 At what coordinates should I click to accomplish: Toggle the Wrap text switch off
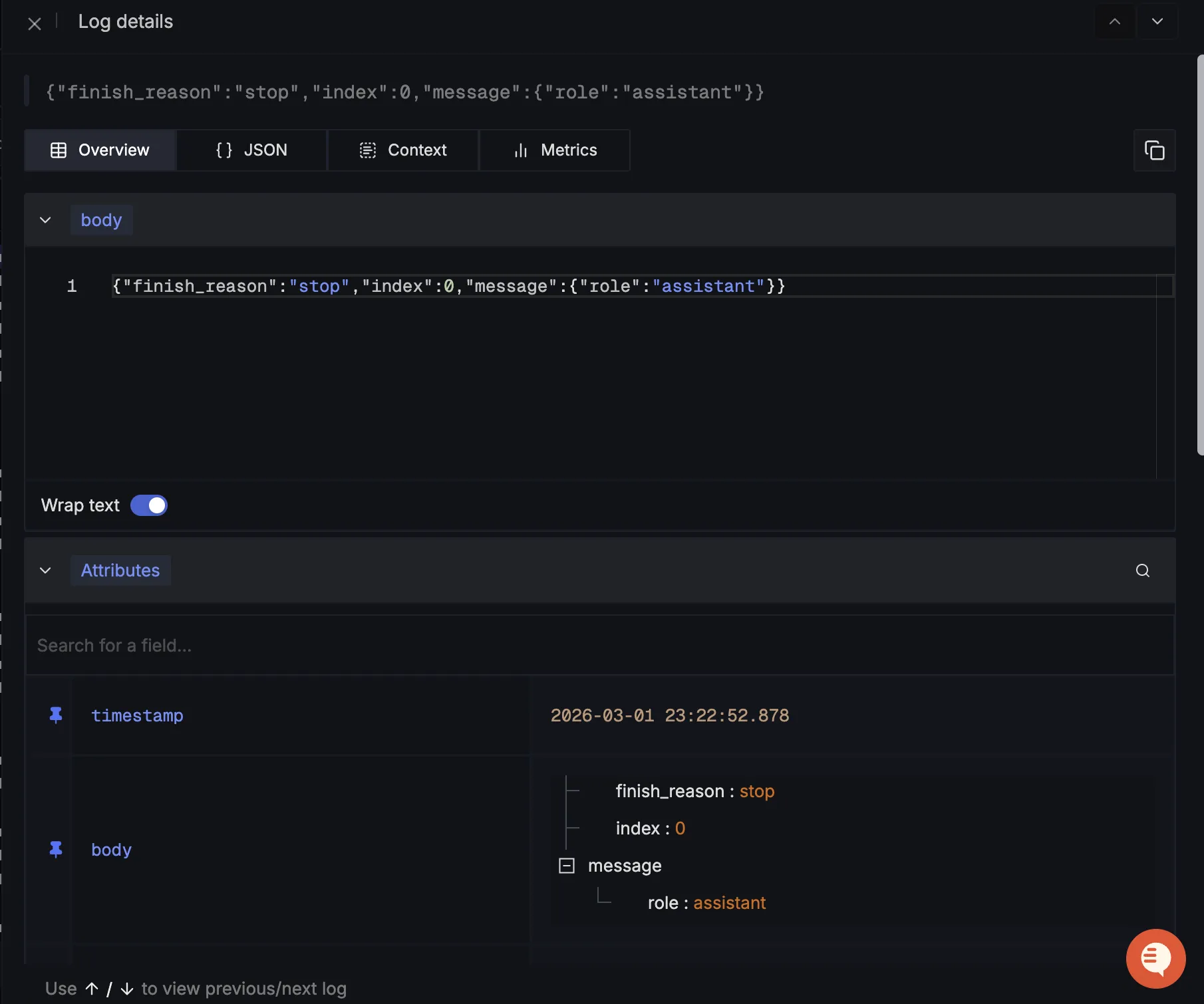click(149, 505)
